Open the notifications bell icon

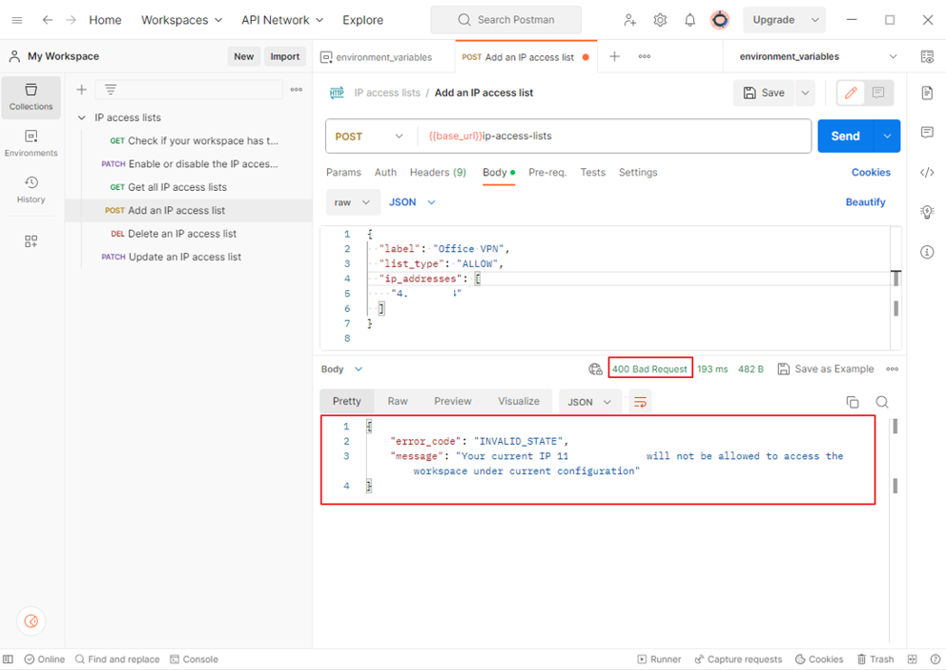pyautogui.click(x=690, y=20)
